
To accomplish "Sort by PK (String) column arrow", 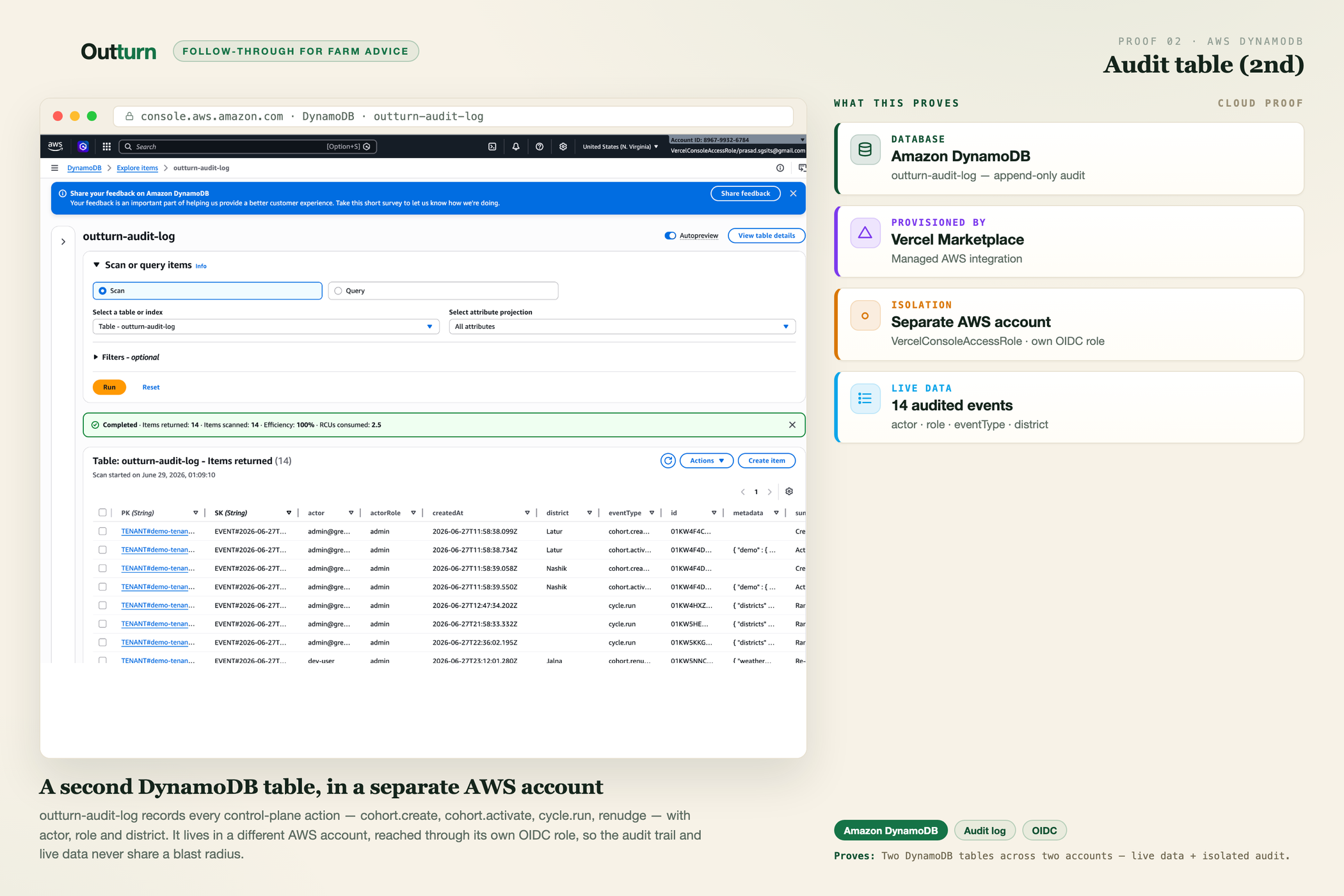I will (x=196, y=513).
